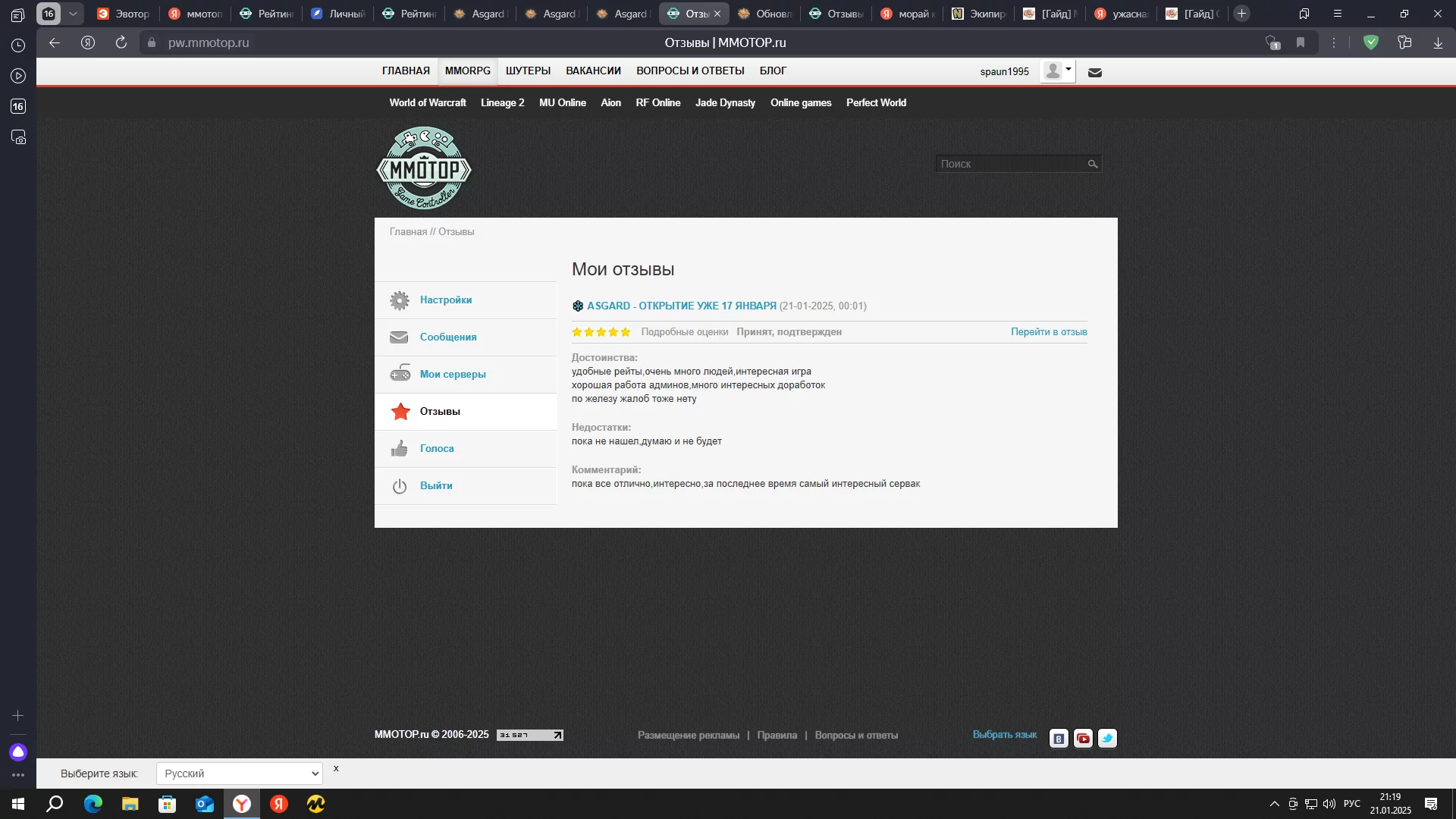Click the MMOTOP logo
Screen dimensions: 1456x819
point(424,168)
